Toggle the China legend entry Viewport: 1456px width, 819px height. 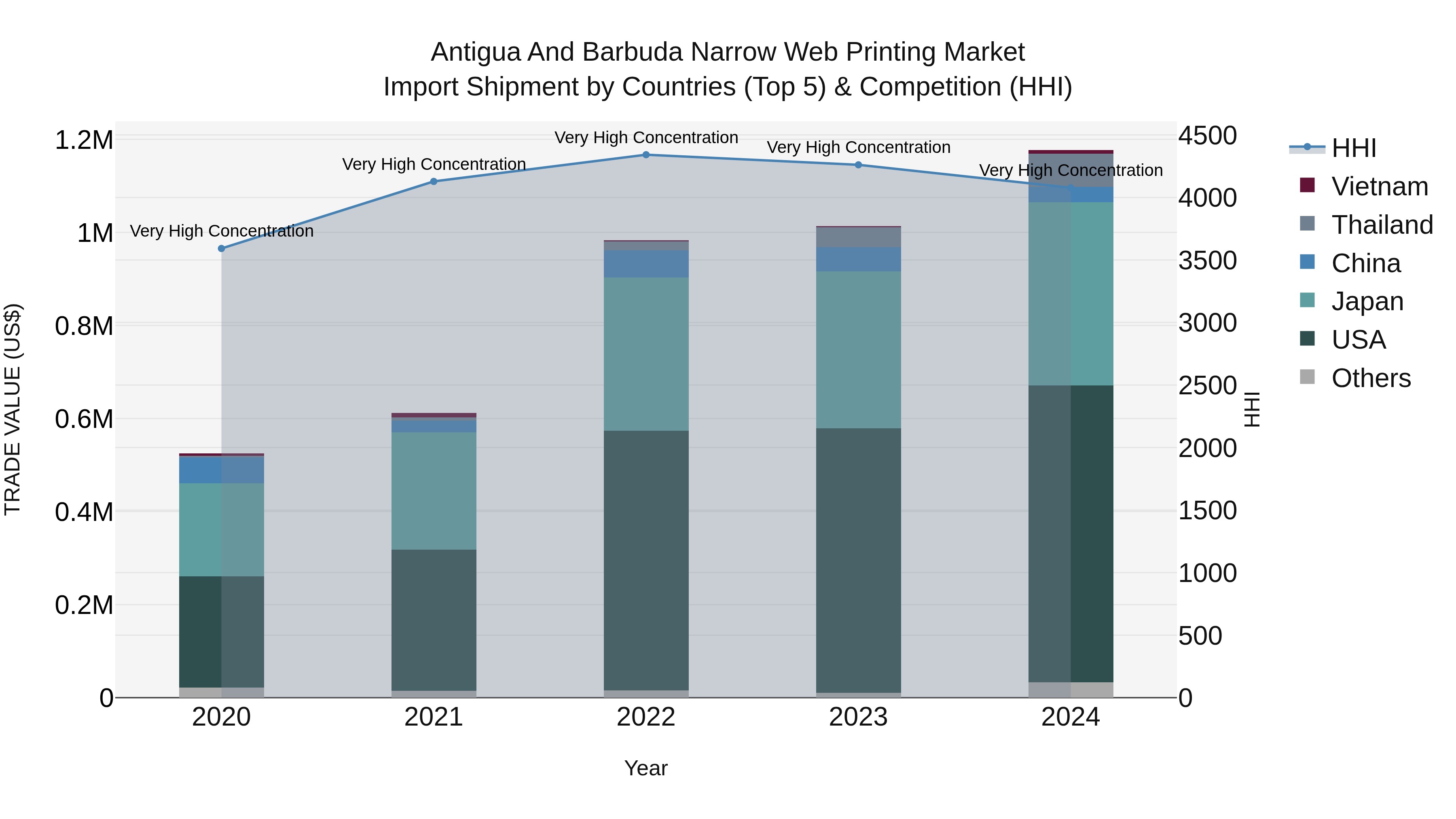(x=1350, y=263)
